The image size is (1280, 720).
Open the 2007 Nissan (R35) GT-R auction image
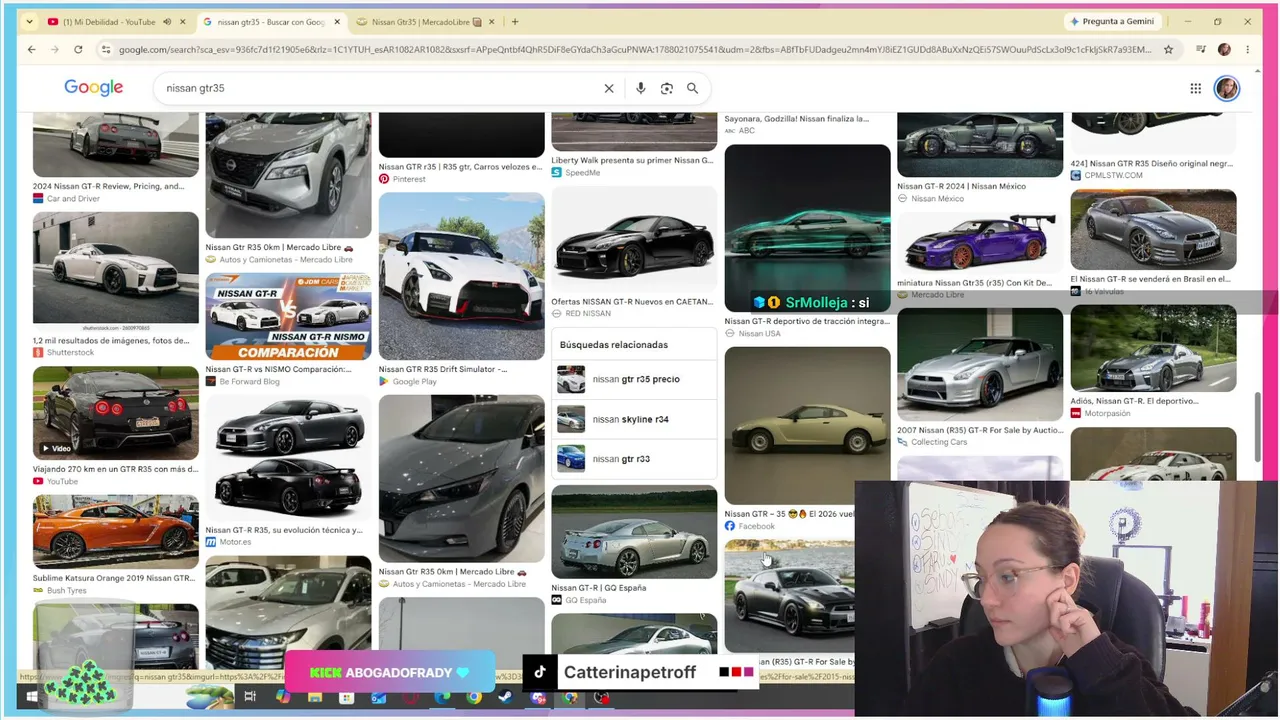click(x=980, y=364)
